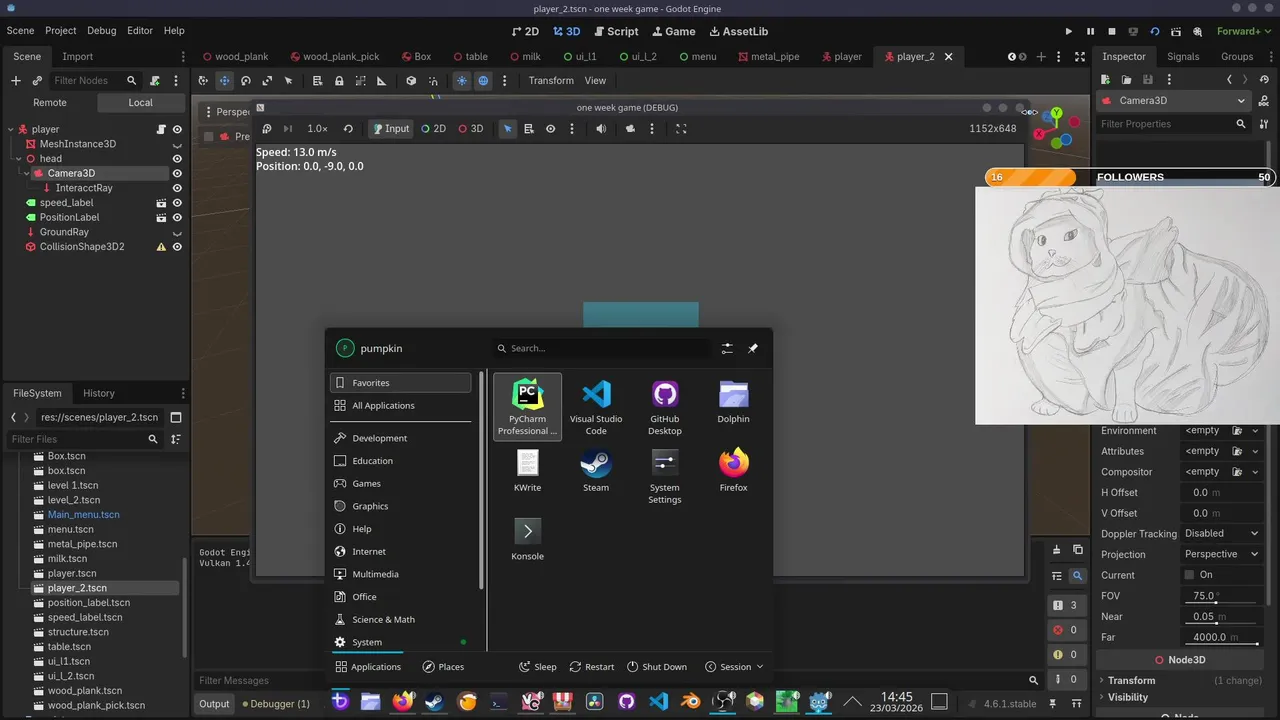Switch to the Script workspace
1280x720 pixels.
(614, 31)
